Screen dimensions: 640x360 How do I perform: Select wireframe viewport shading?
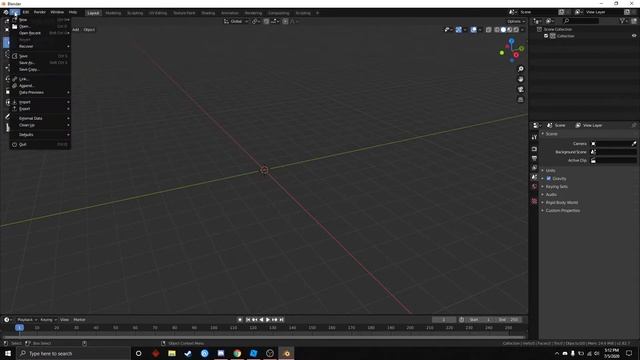click(497, 30)
